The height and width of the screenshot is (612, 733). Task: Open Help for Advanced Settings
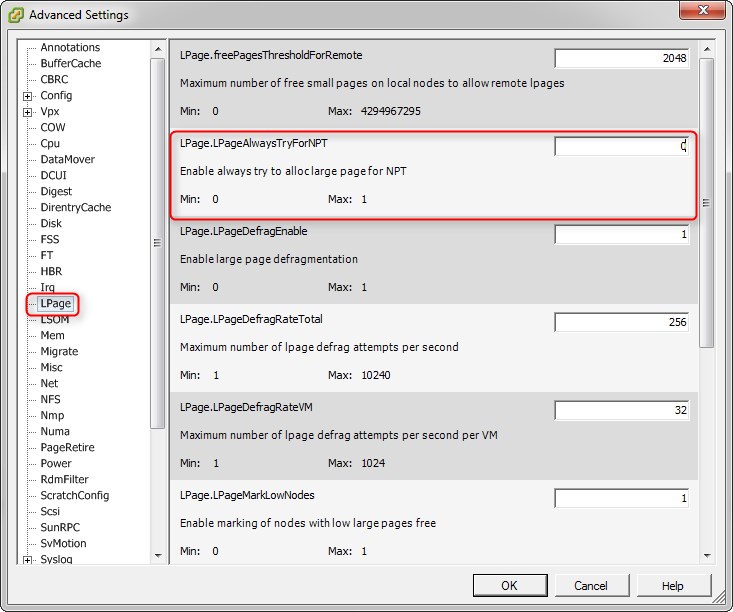click(x=672, y=585)
